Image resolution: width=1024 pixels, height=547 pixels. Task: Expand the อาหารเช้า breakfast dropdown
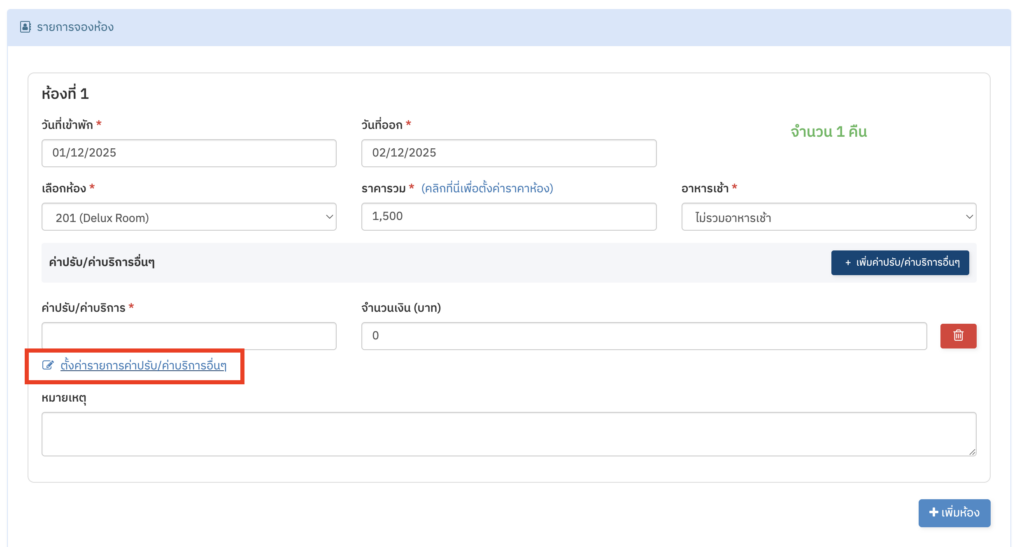pyautogui.click(x=828, y=217)
